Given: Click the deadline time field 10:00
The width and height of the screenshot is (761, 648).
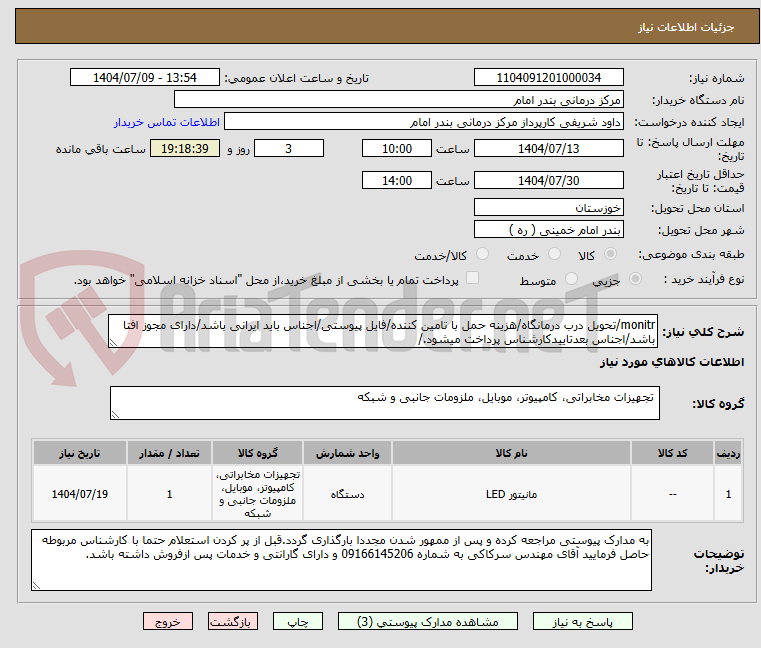Looking at the screenshot, I should (x=397, y=149).
